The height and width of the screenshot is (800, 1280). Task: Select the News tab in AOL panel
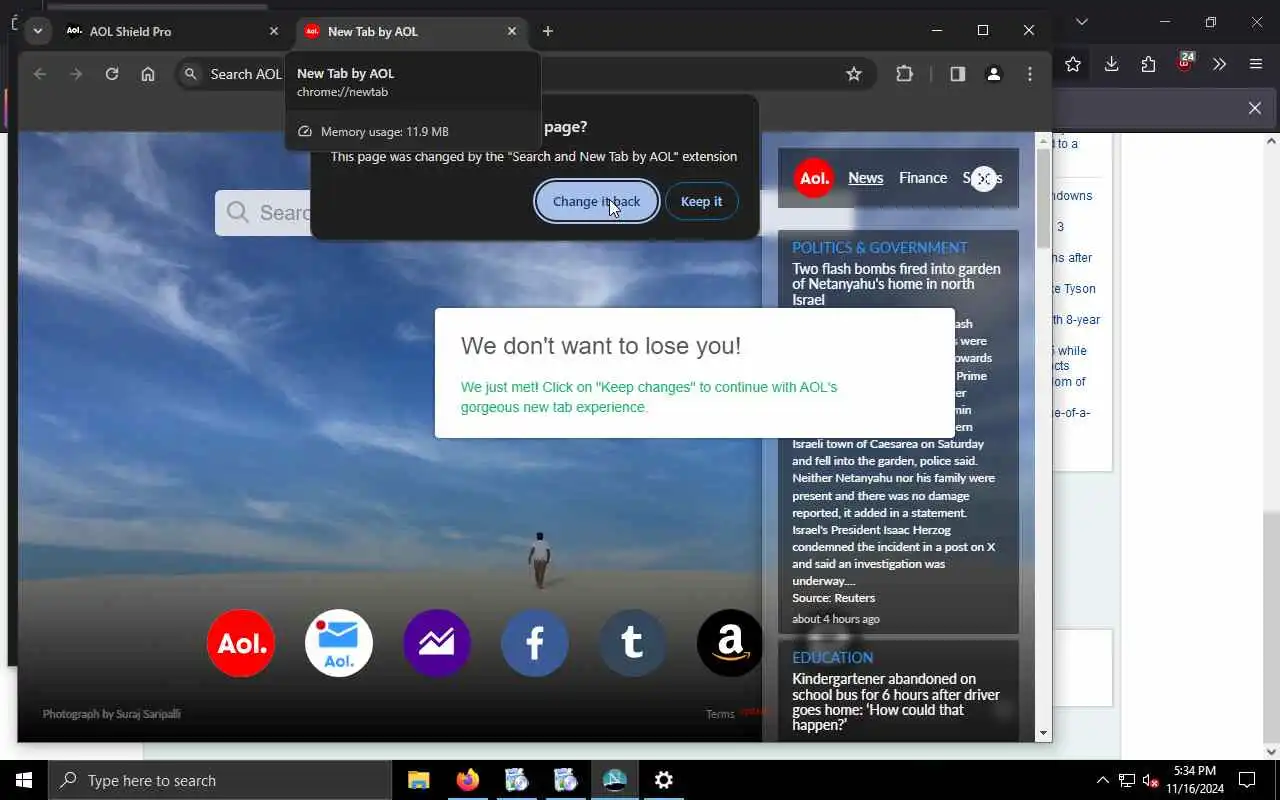866,178
